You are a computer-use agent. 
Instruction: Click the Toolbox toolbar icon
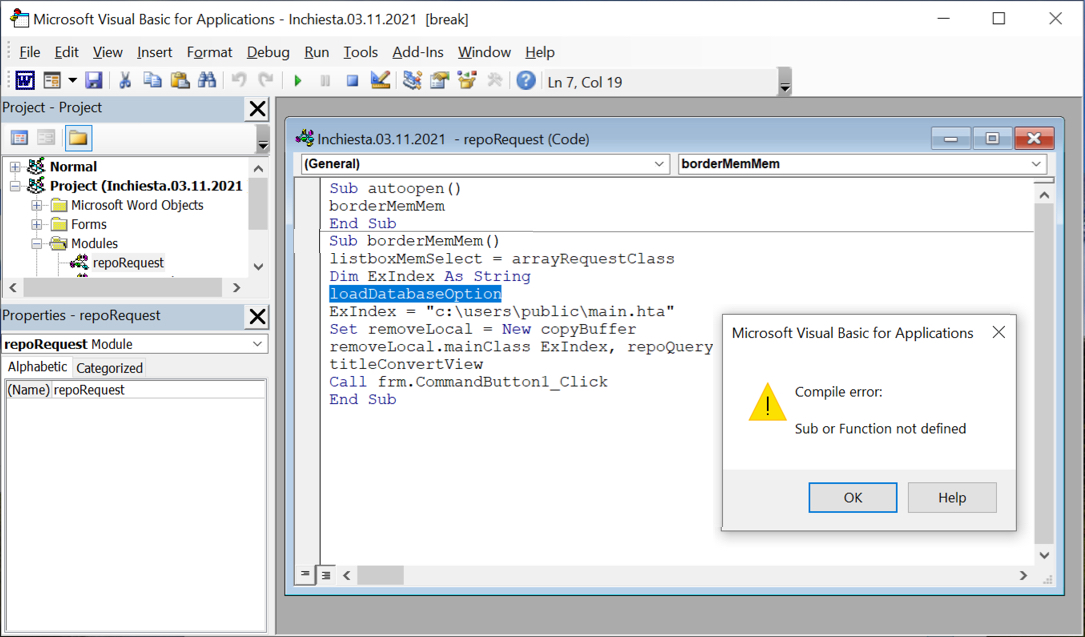[x=494, y=81]
